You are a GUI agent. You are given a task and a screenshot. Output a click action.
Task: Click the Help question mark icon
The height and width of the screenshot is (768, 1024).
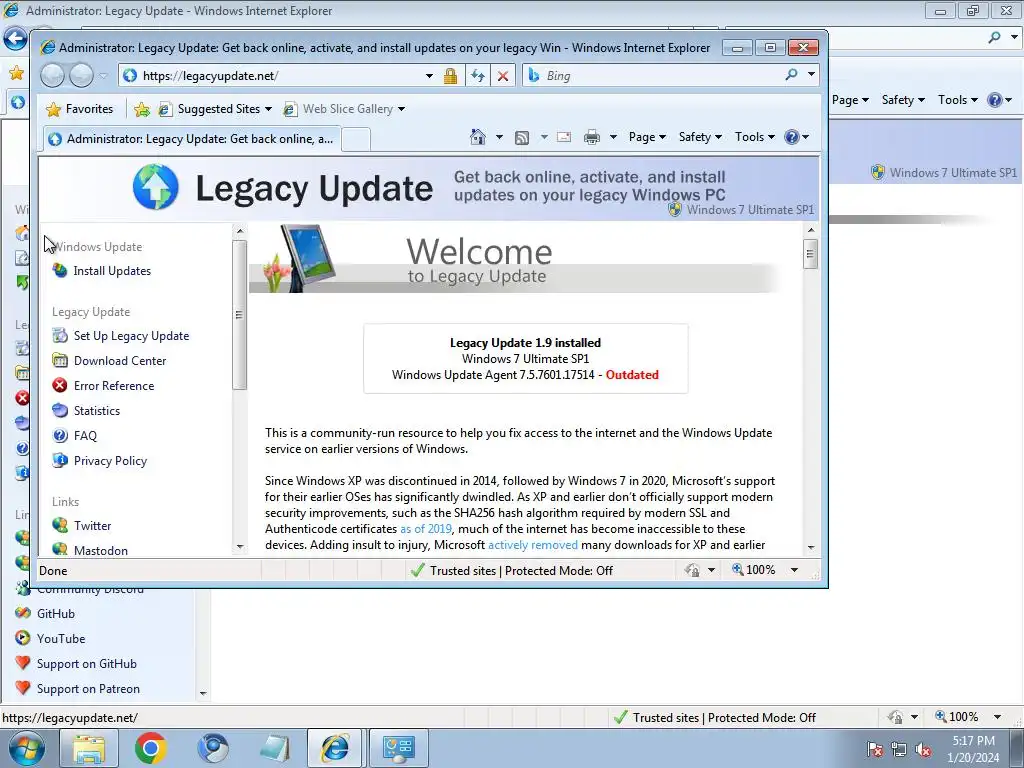point(792,137)
